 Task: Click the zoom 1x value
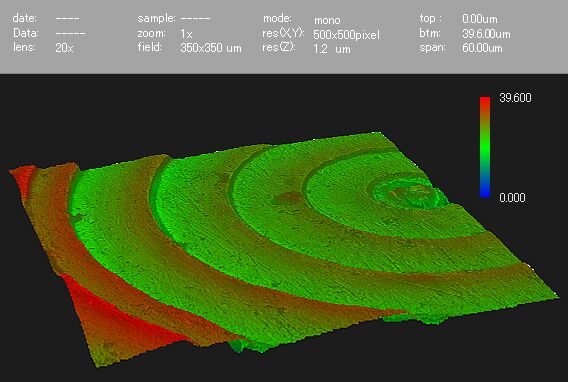pos(186,34)
